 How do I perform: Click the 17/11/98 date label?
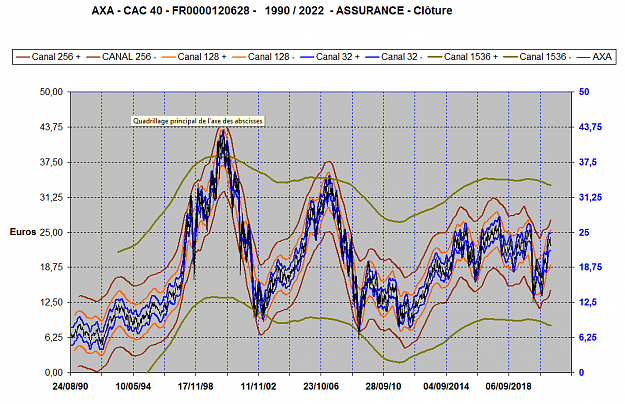196,386
